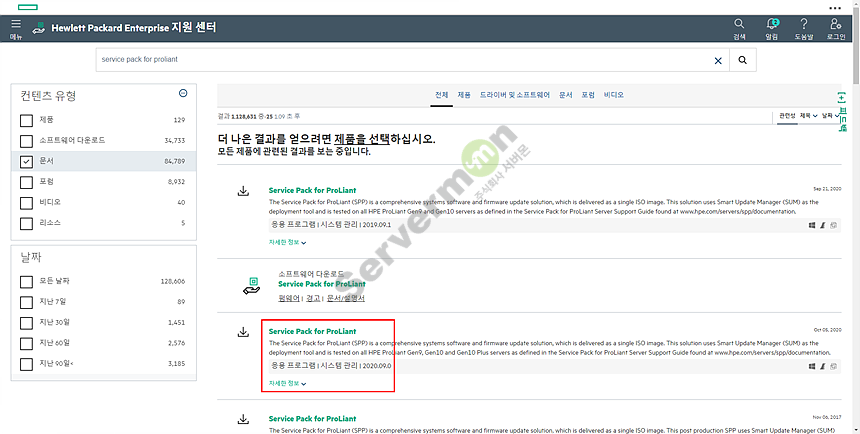860x434 pixels.
Task: Check the 제품 content type checkbox
Action: [26, 120]
